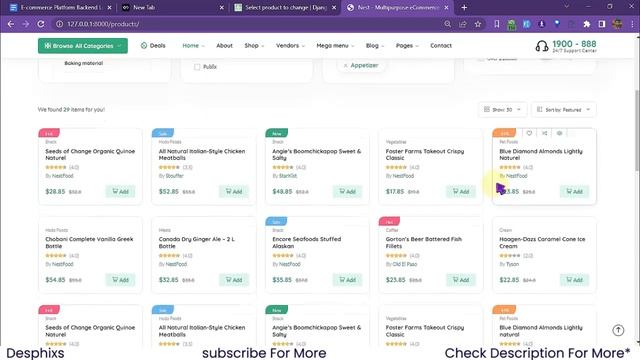Open Gorton's Beer Battered Fish Fillets product
Viewport: 640px width, 360px height.
[424, 243]
